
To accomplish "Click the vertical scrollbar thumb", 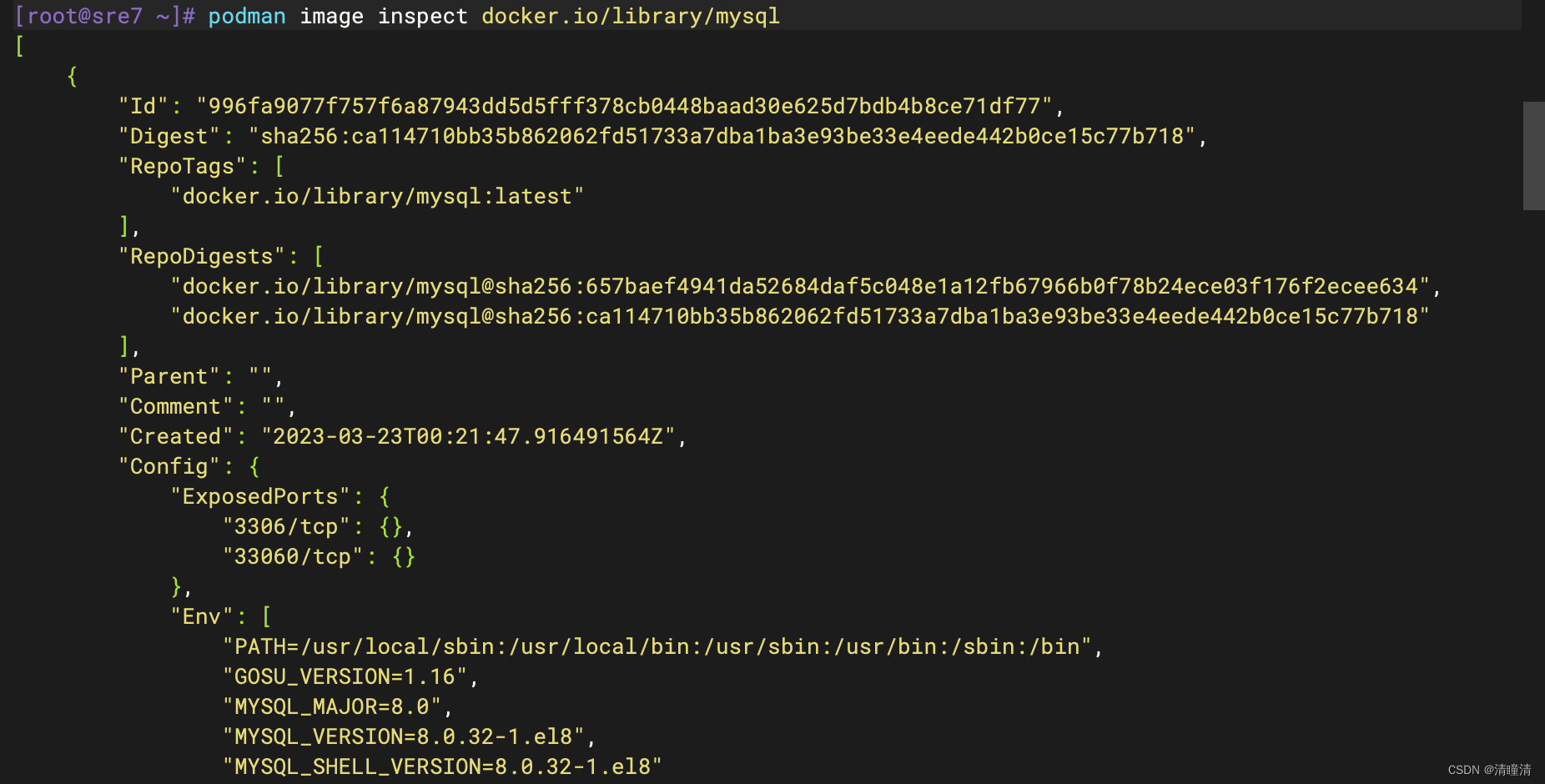I will (x=1533, y=156).
